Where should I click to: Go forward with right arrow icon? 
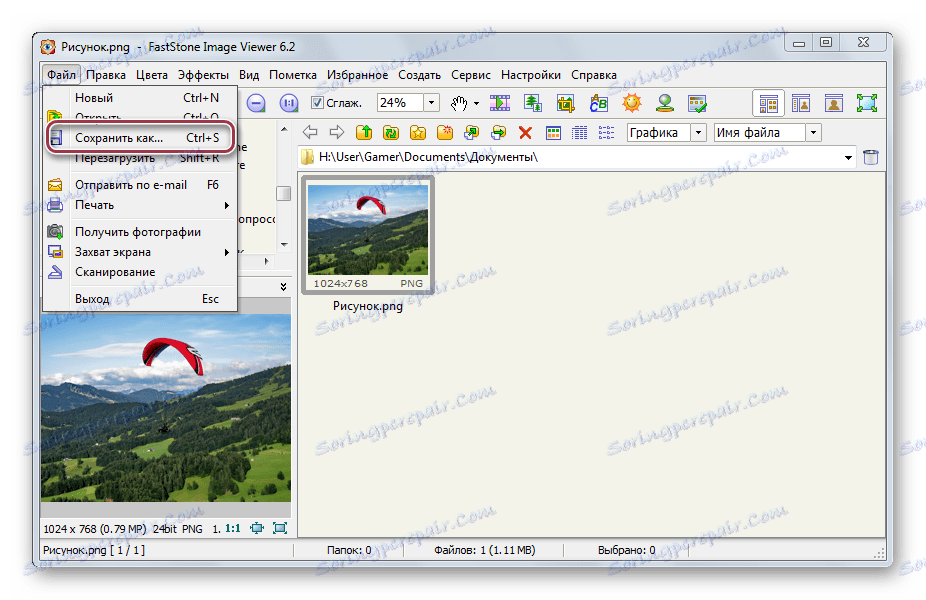(x=337, y=132)
